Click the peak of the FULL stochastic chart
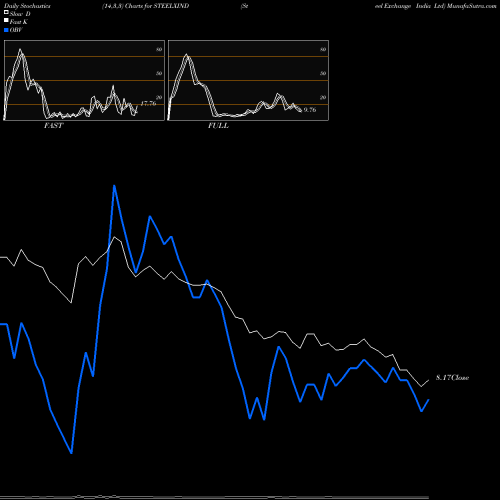 click(186, 54)
